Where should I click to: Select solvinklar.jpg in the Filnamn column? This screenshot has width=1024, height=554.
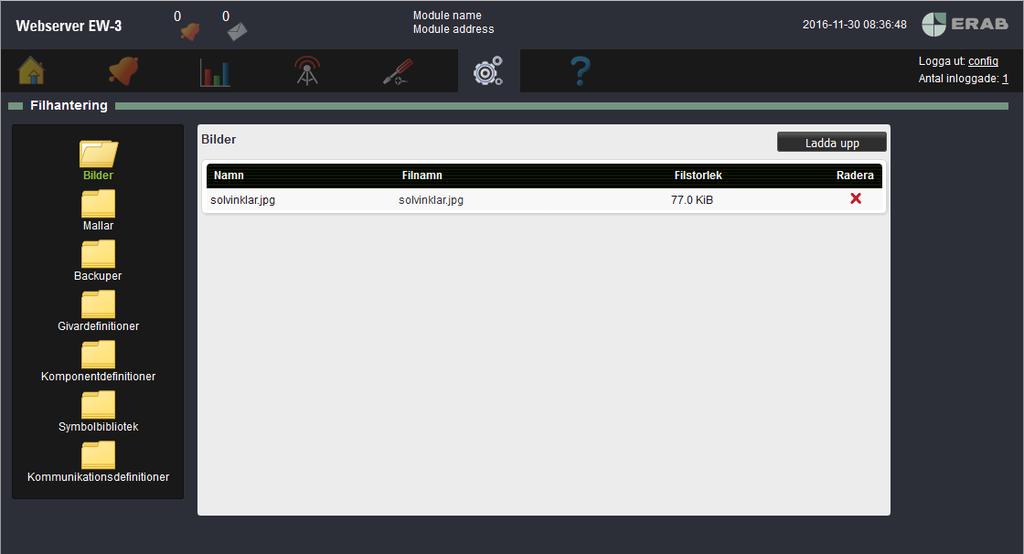tap(431, 200)
